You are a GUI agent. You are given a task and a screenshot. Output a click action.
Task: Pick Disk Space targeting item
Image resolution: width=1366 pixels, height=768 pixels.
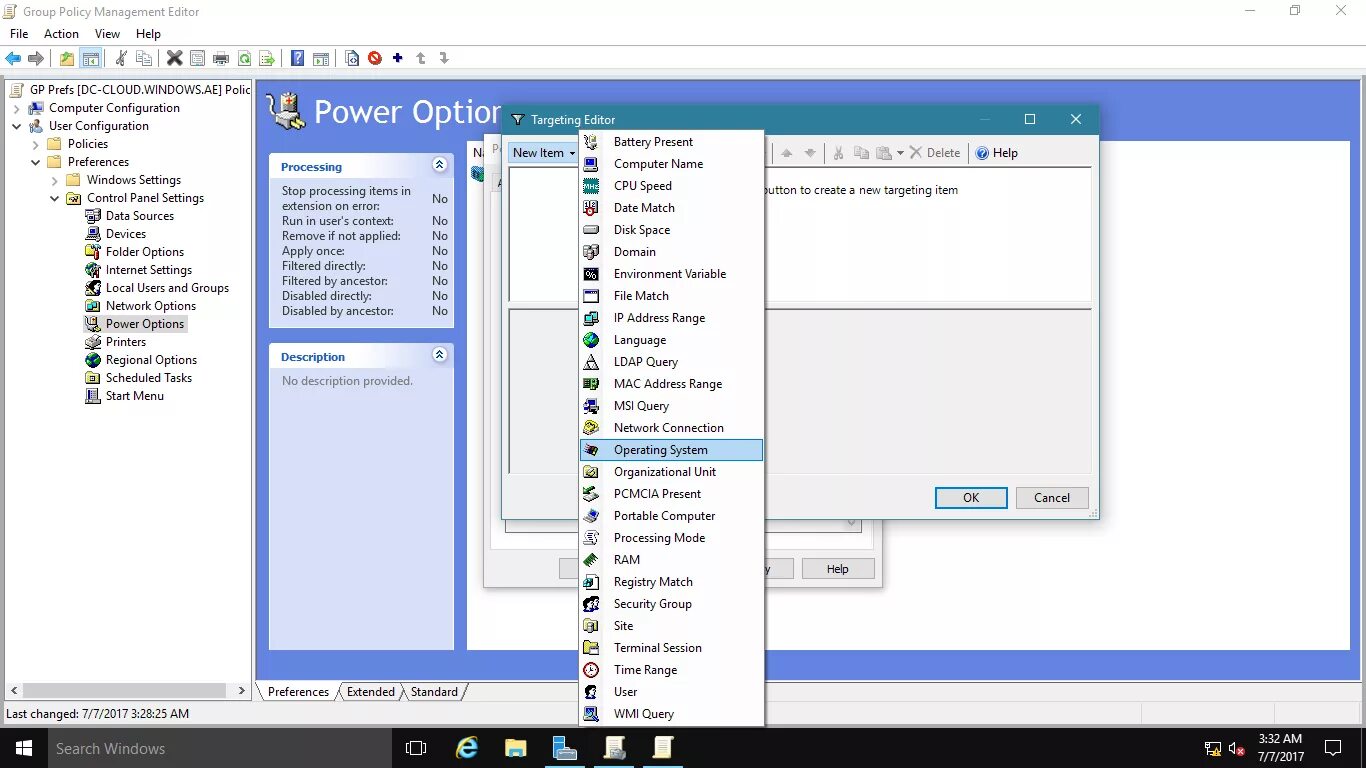coord(671,230)
